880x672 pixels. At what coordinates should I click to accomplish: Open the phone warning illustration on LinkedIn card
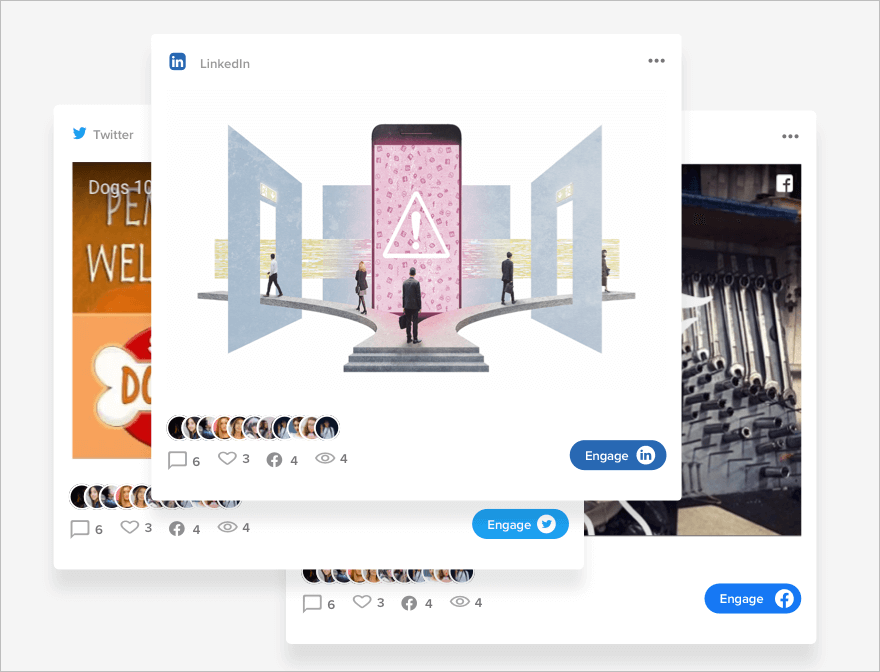pos(416,246)
